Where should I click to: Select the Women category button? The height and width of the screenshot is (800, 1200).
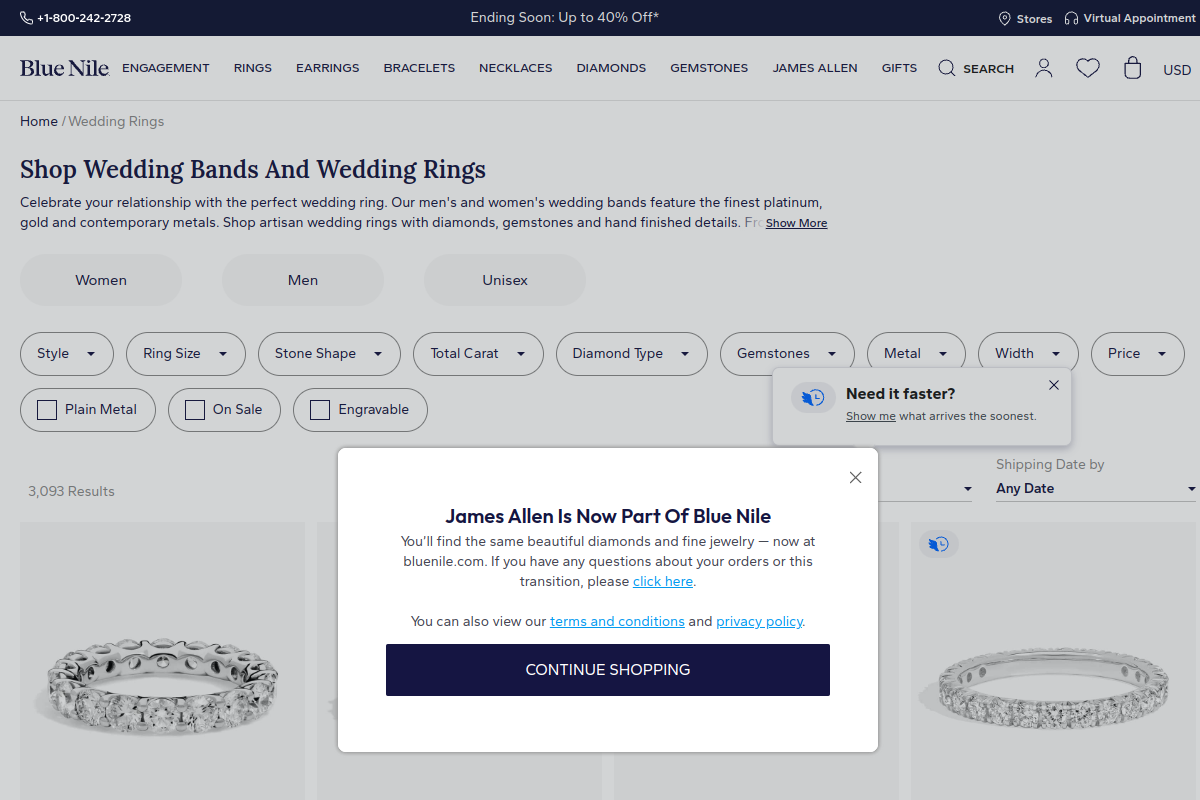[101, 280]
